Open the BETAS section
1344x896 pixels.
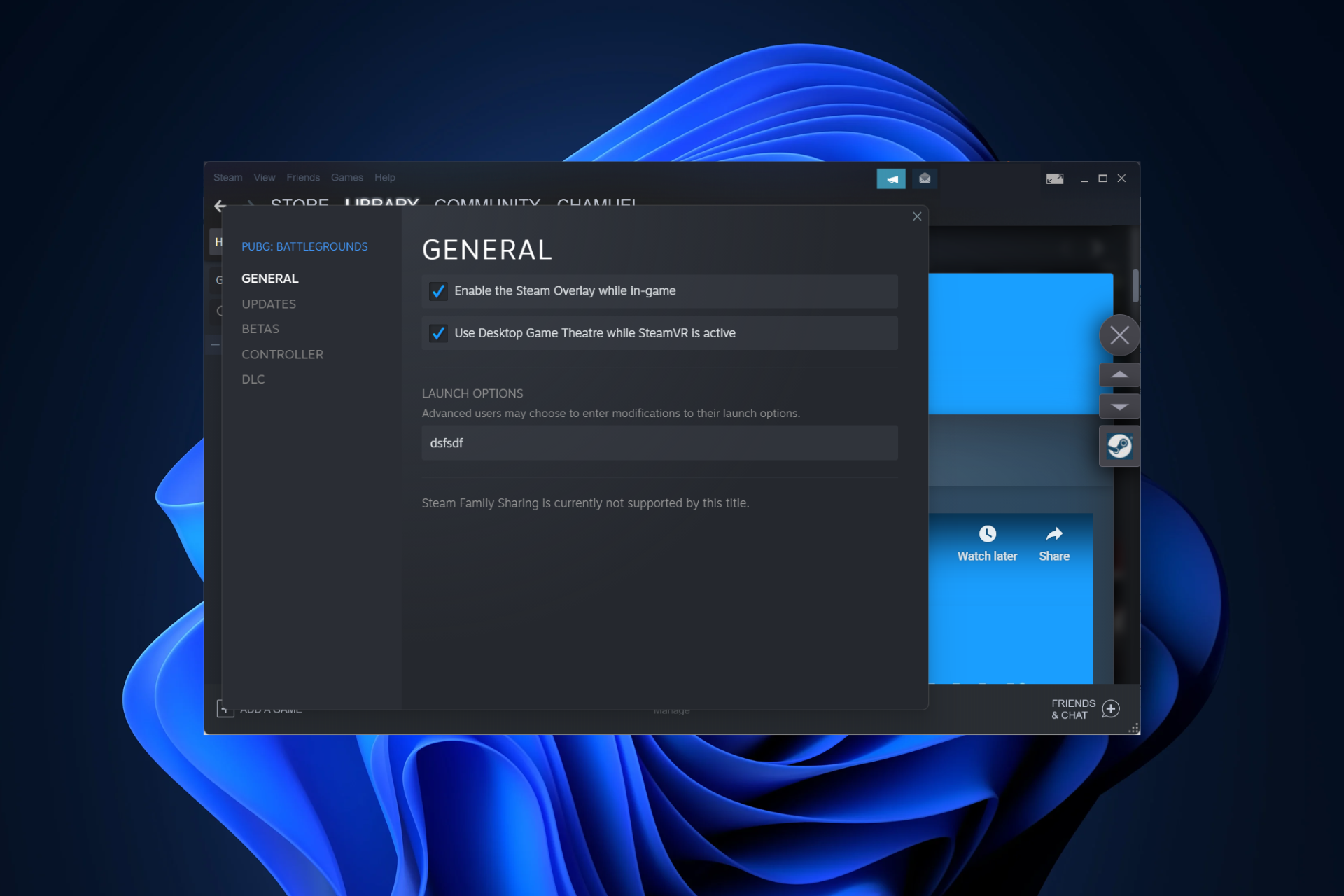point(260,329)
